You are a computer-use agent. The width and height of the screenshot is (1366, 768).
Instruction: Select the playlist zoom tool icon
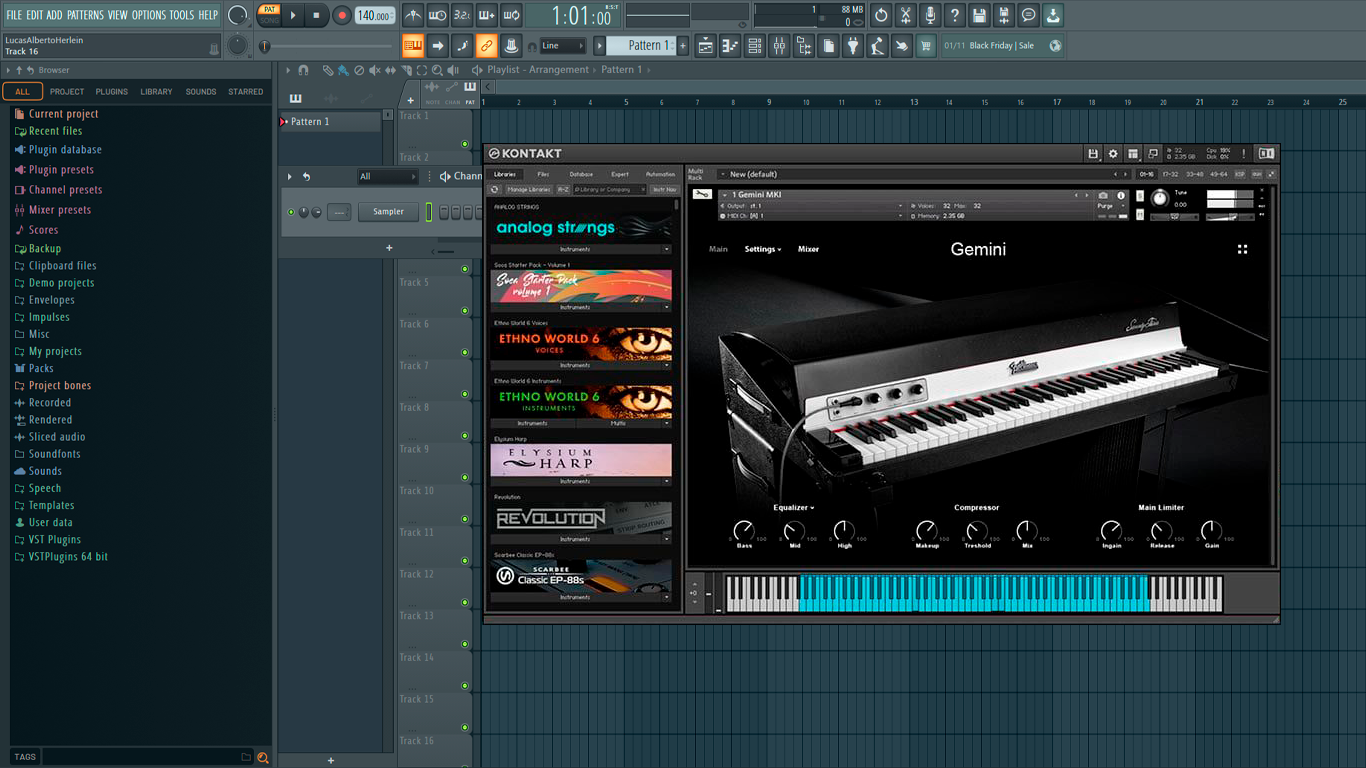tap(437, 70)
